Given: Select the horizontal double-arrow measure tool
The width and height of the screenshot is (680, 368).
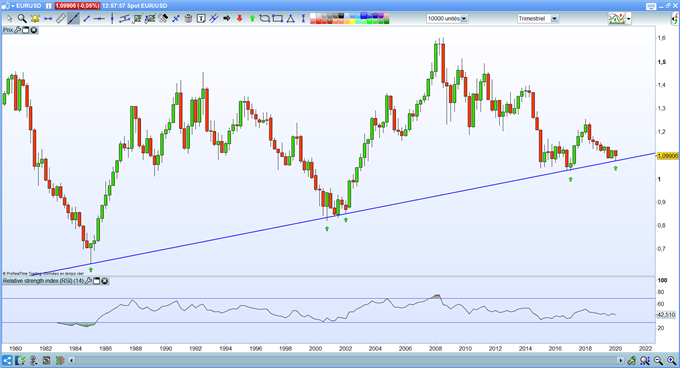Looking at the screenshot, I should pyautogui.click(x=48, y=19).
